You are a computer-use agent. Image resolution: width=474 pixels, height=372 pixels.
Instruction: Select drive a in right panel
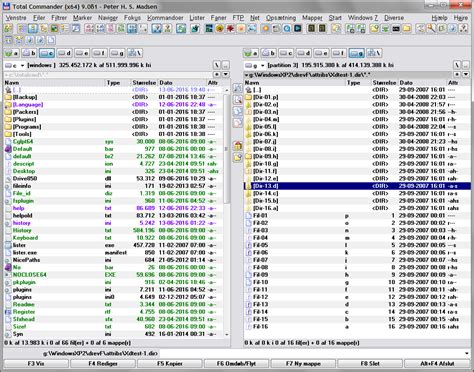click(251, 53)
